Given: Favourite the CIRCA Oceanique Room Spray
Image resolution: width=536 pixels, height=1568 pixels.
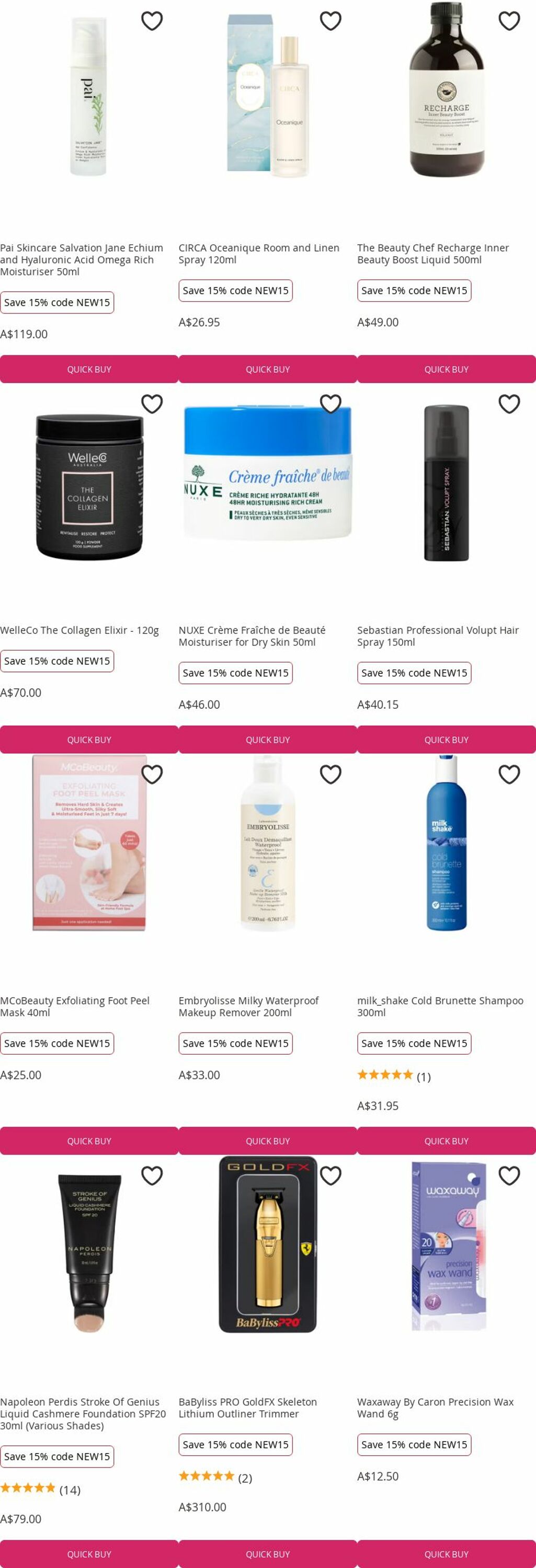Looking at the screenshot, I should point(330,21).
